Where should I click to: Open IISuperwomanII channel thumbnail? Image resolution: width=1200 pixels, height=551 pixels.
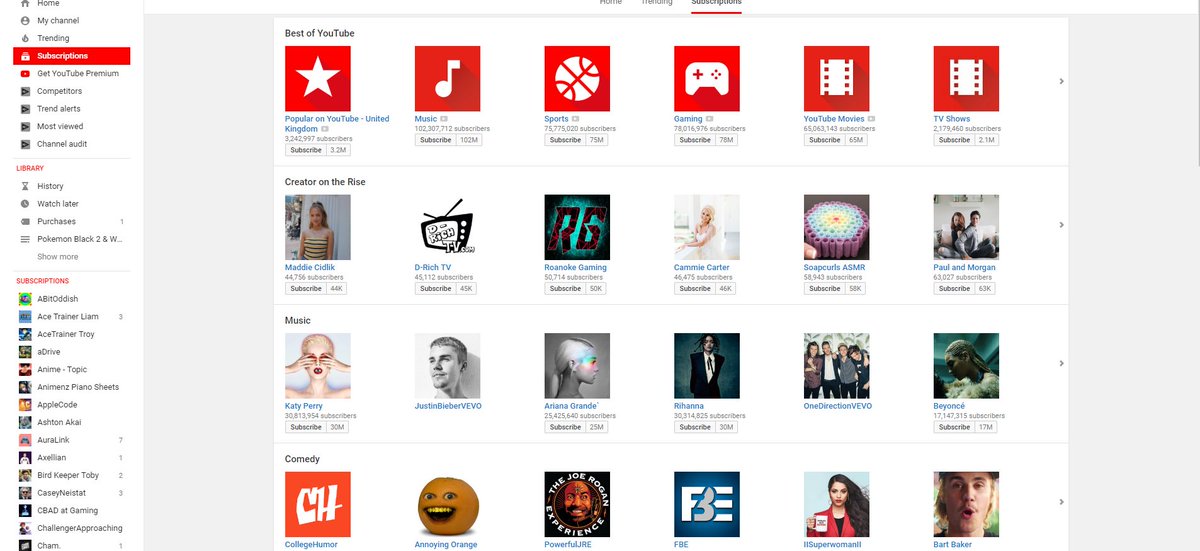tap(837, 504)
